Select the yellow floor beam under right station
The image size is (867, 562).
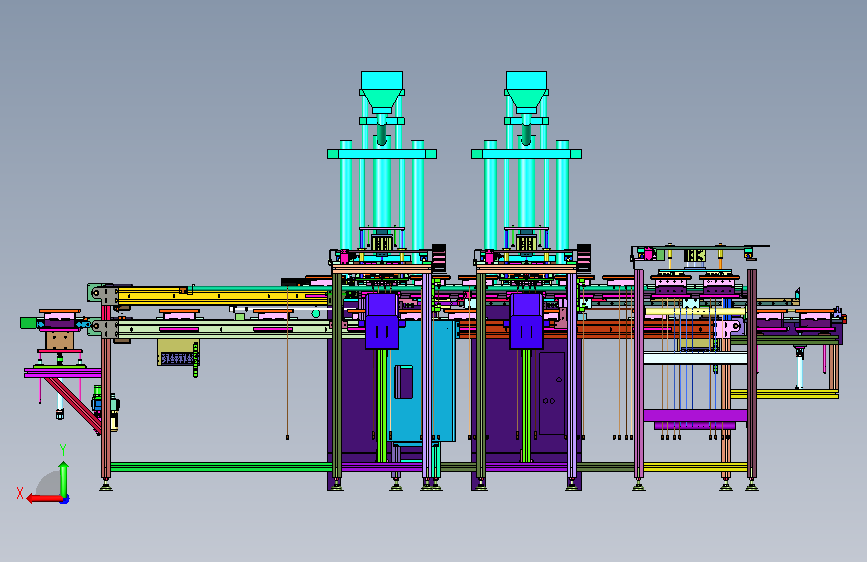695,467
